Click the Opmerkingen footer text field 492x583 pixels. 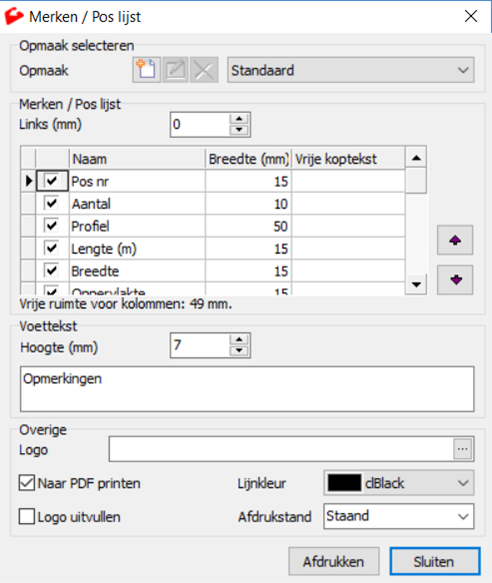(247, 389)
